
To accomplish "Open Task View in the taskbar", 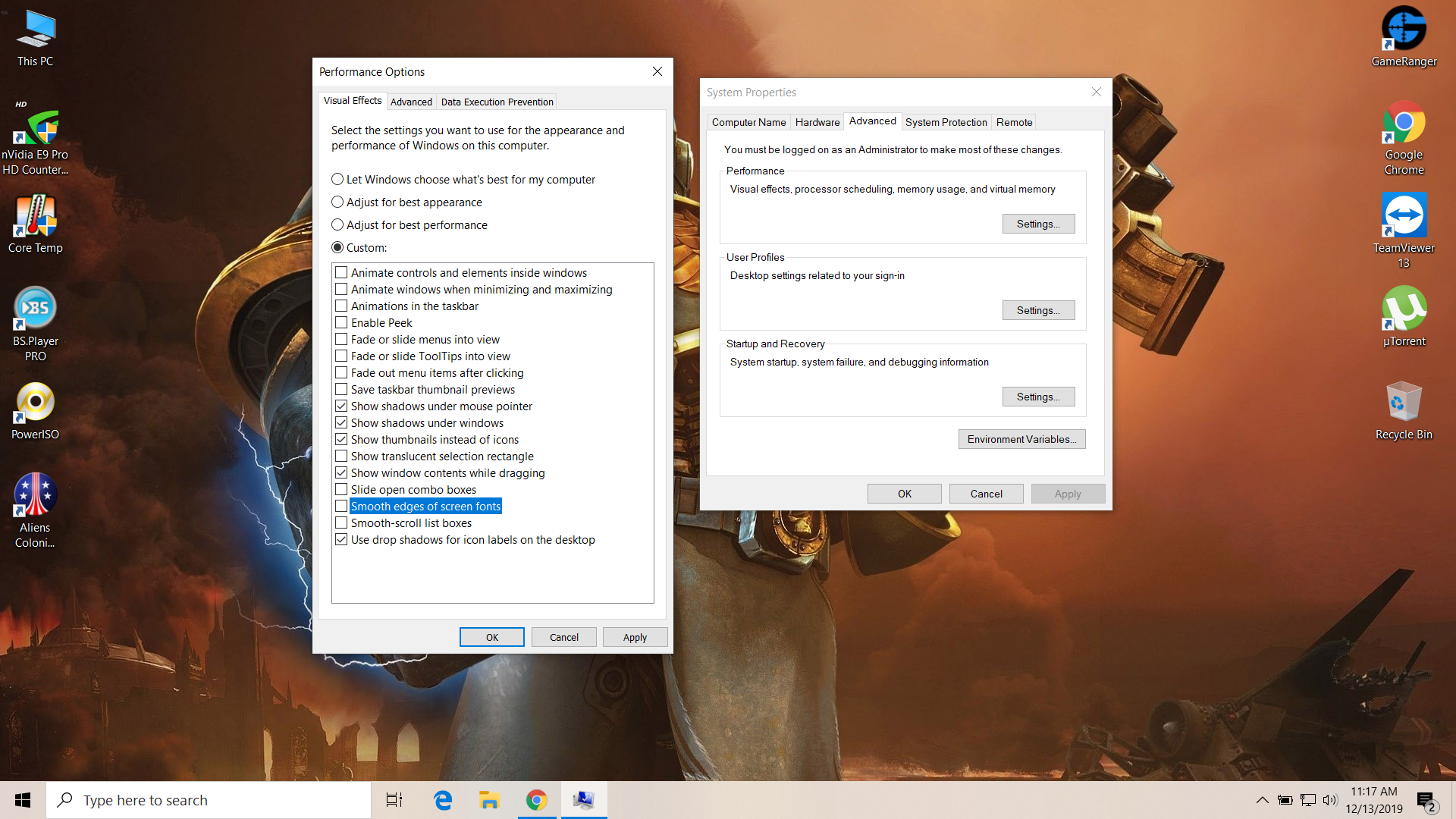I will 394,800.
